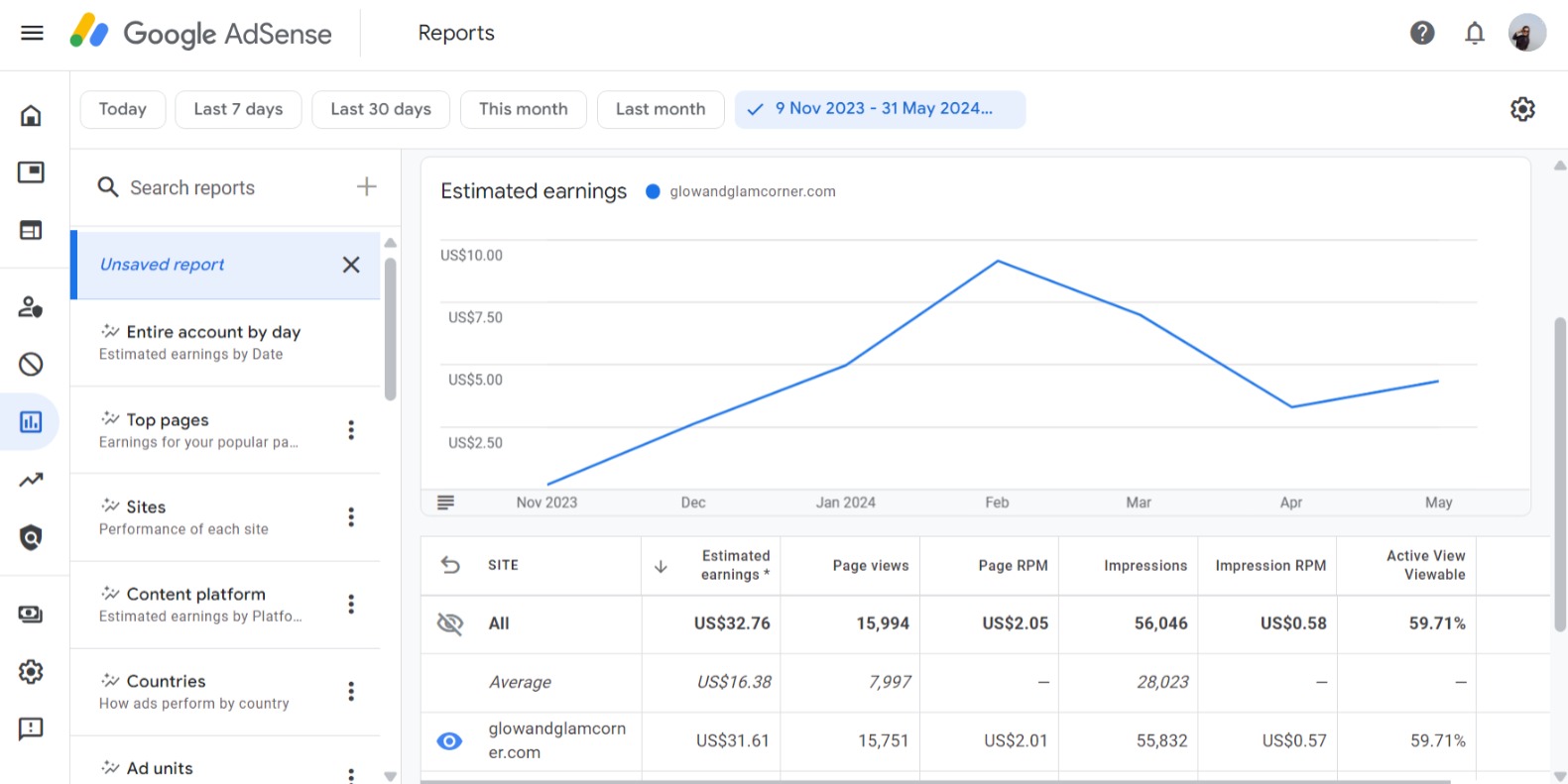This screenshot has height=784, width=1568.
Task: Click the SITE column header
Action: point(503,565)
